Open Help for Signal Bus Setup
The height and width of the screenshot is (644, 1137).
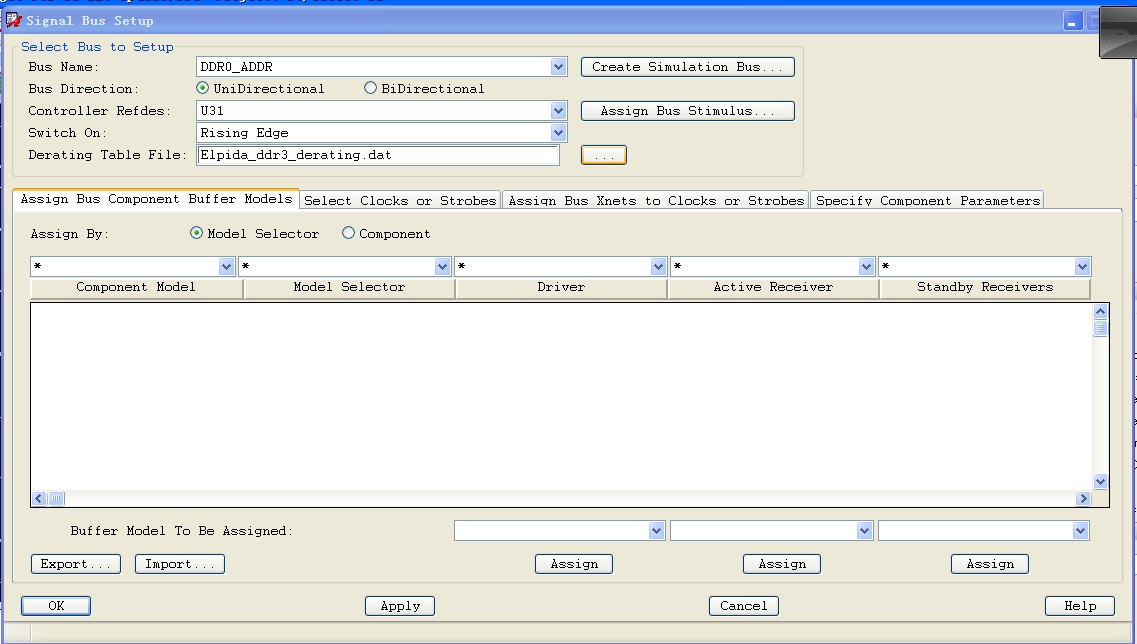[1080, 606]
